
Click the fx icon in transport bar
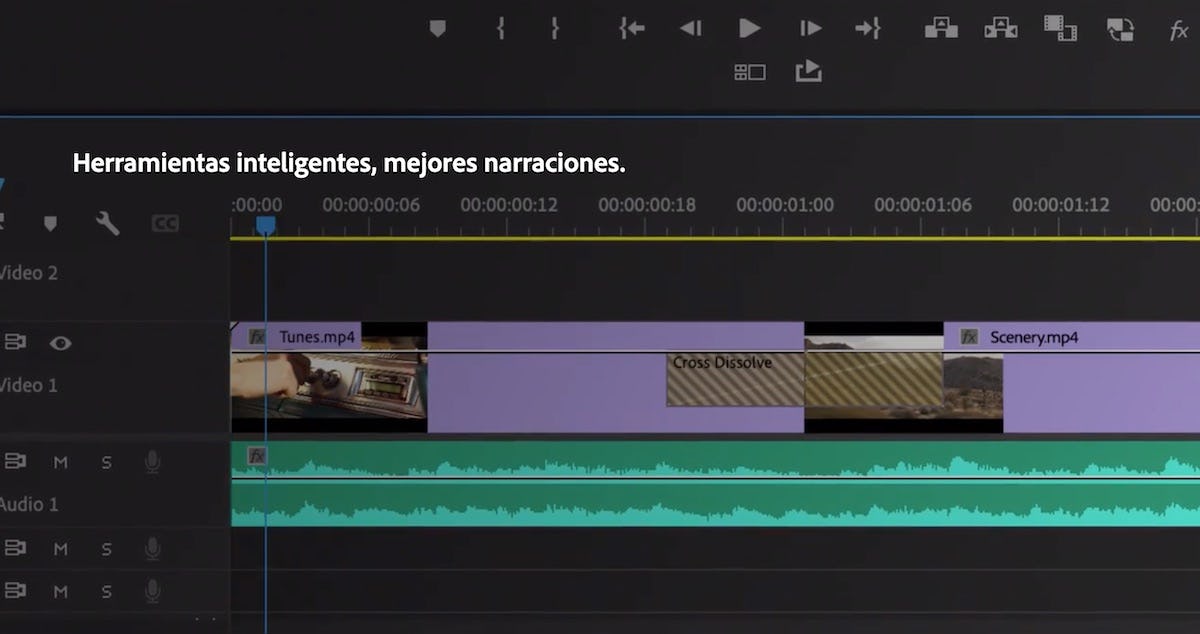1179,31
